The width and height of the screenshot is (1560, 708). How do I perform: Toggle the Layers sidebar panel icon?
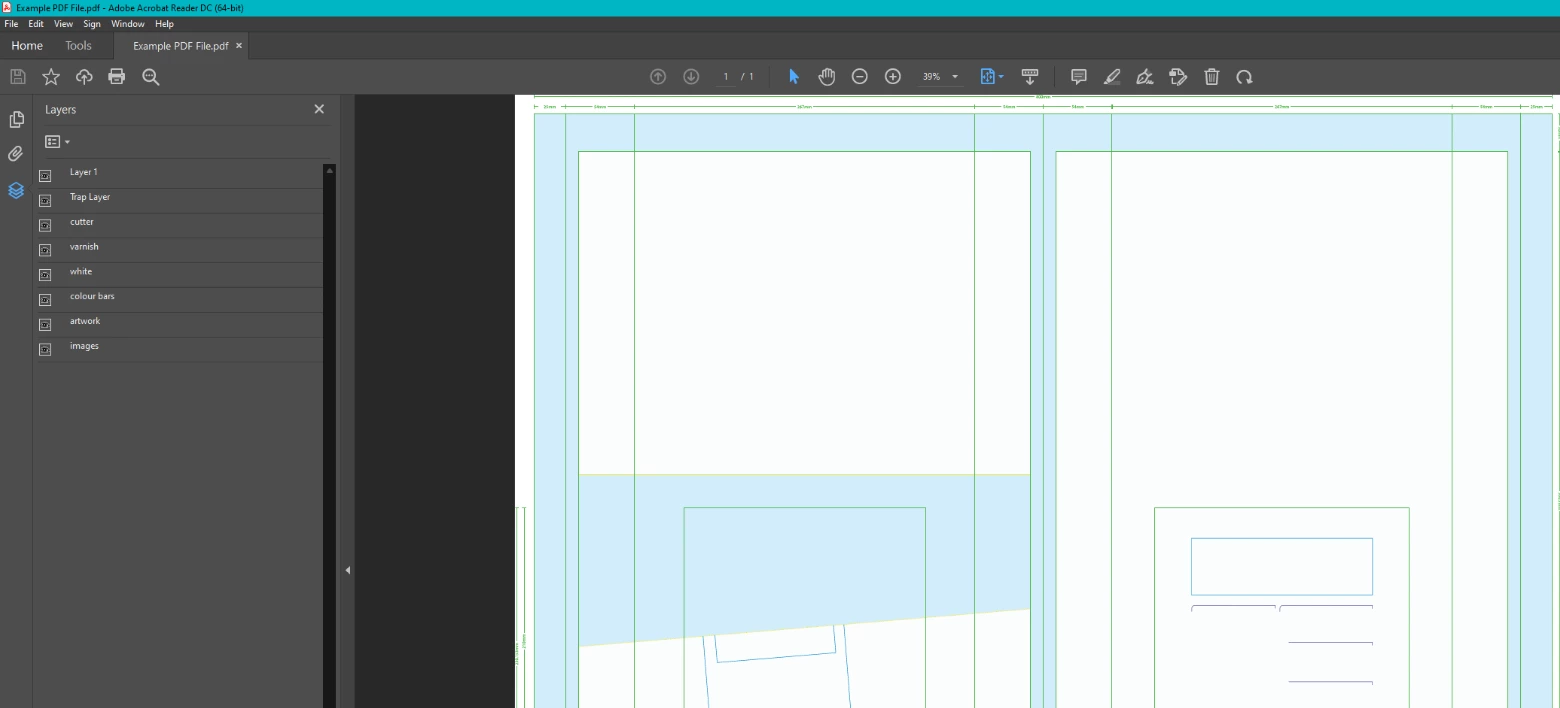click(16, 190)
